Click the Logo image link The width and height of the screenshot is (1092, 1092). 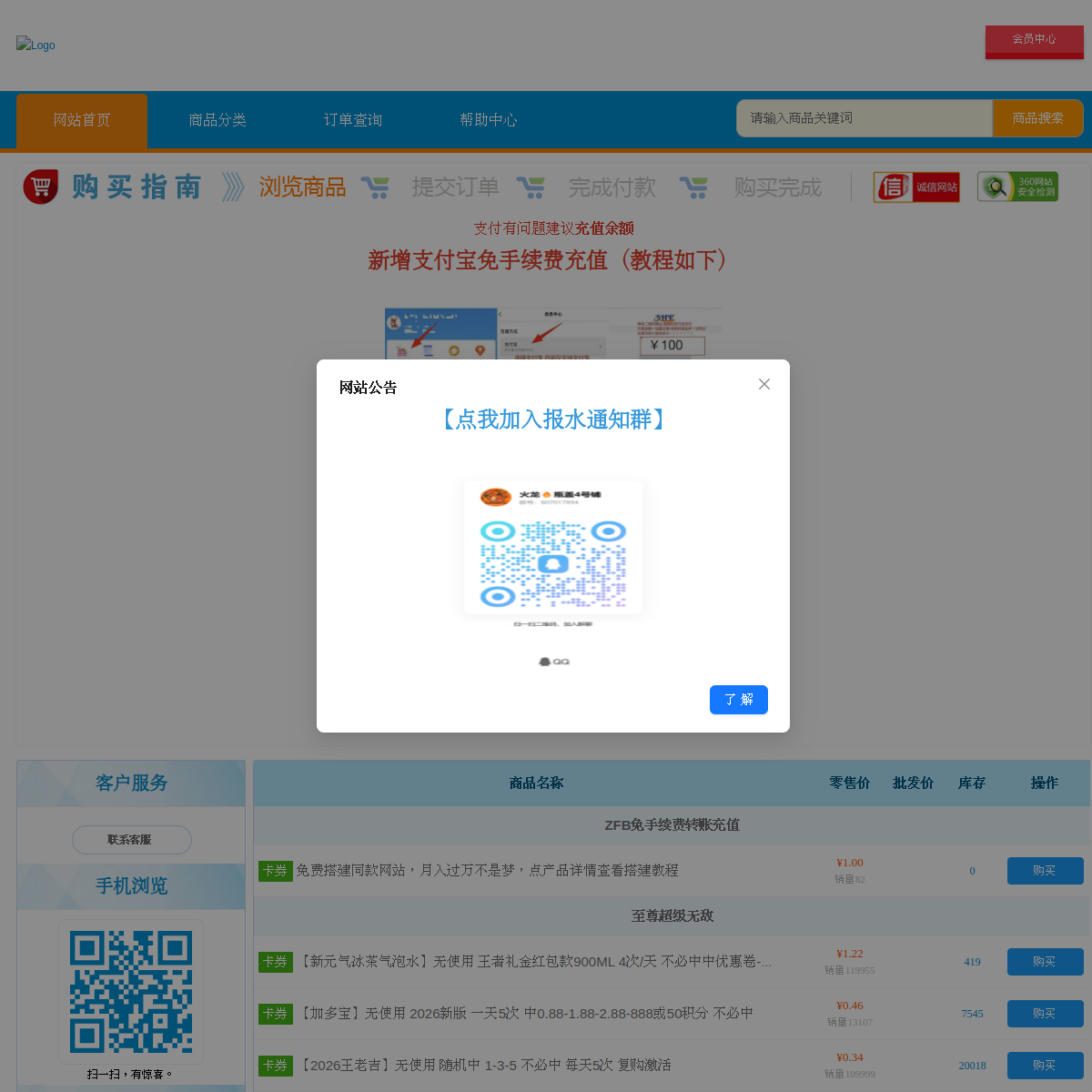35,45
